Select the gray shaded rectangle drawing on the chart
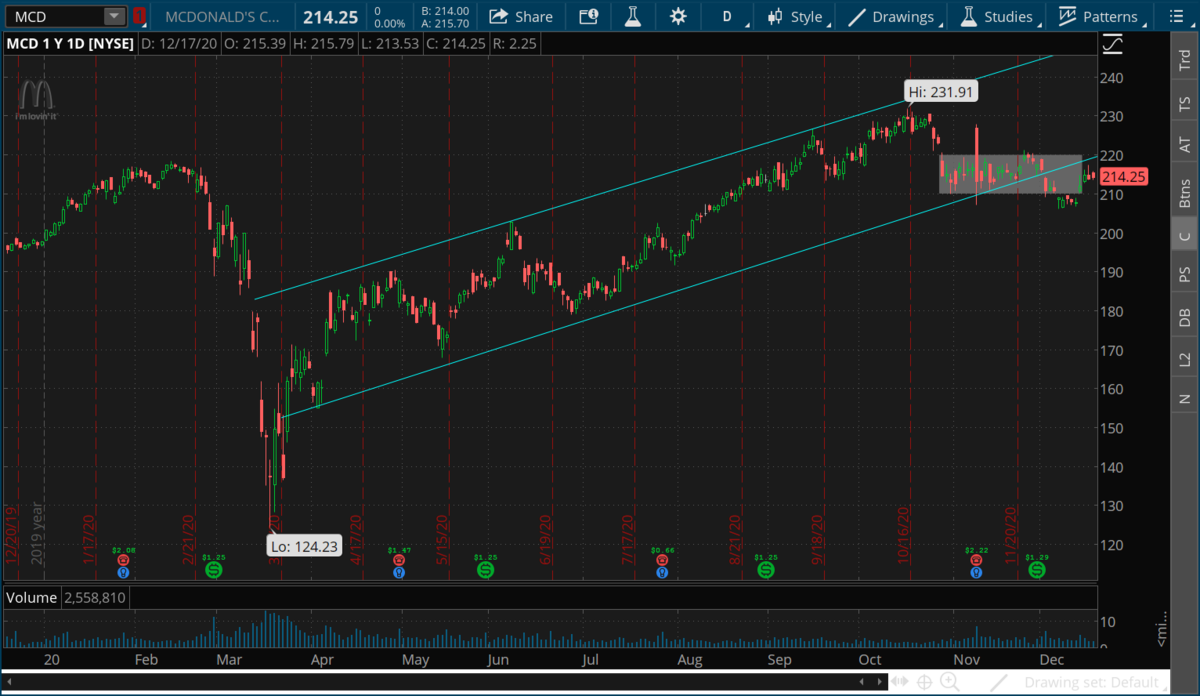1200x696 pixels. [1010, 174]
